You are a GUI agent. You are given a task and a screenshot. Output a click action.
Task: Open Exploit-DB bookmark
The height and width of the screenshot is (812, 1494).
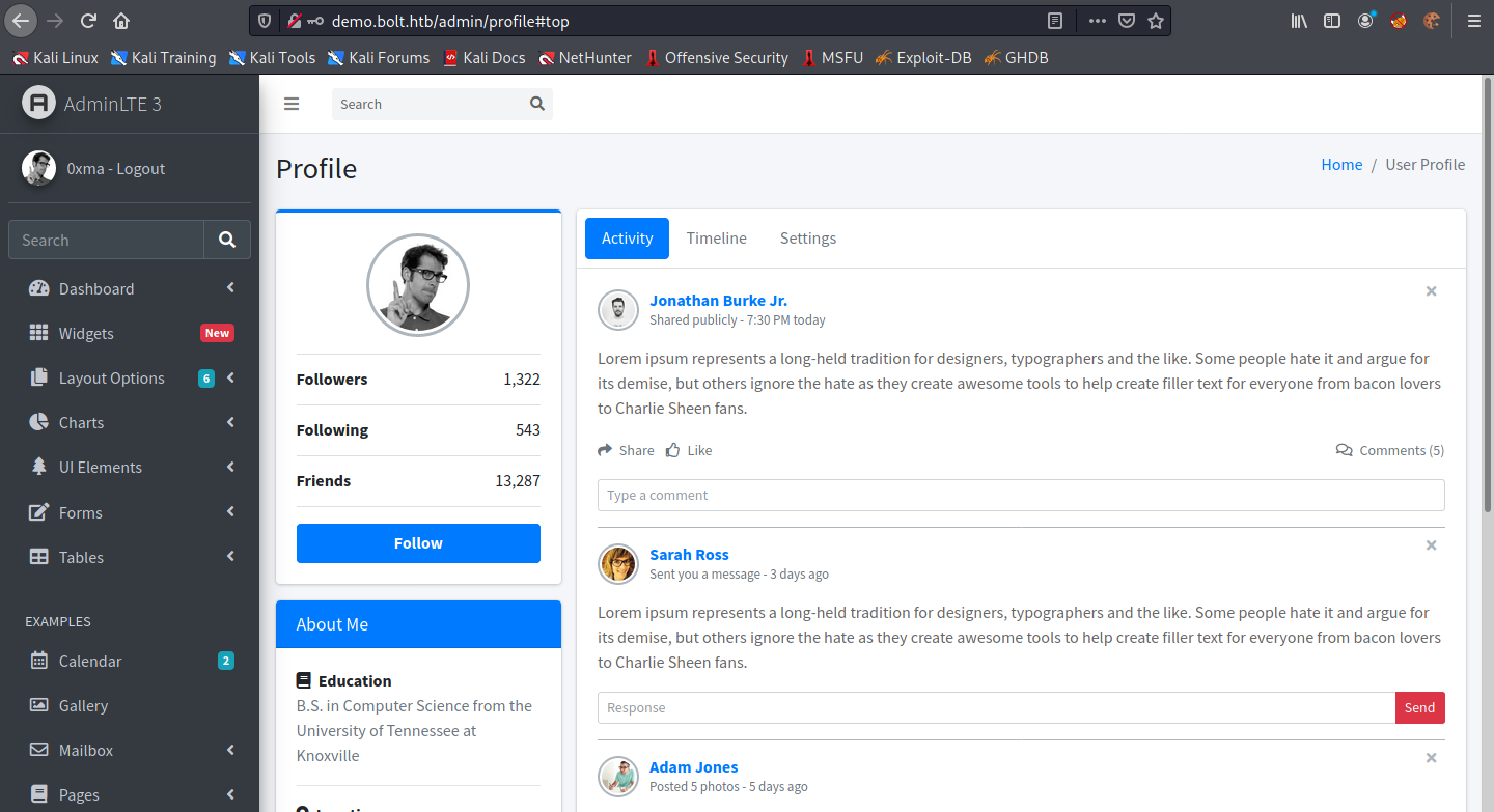pyautogui.click(x=923, y=58)
